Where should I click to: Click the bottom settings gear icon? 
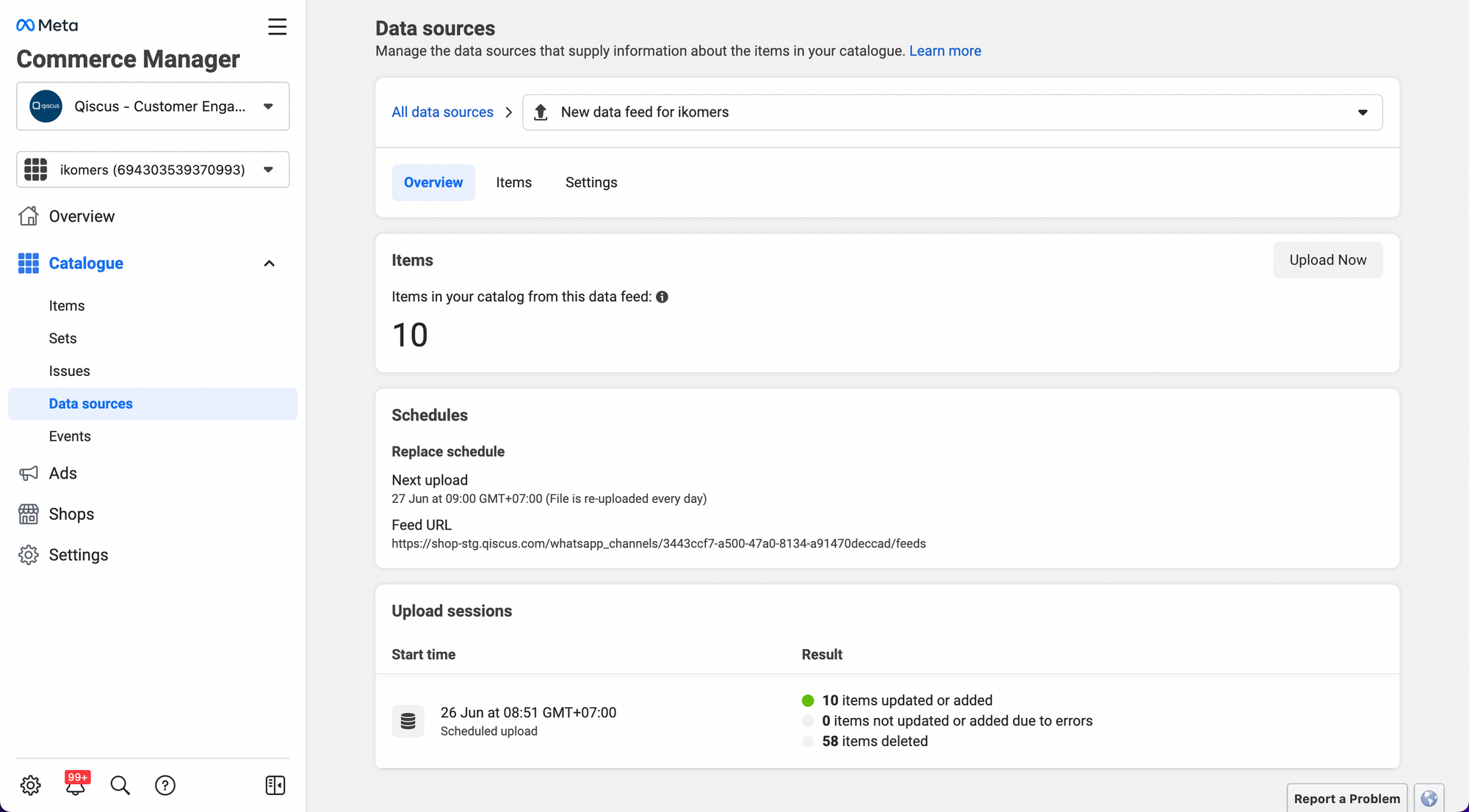point(30,786)
